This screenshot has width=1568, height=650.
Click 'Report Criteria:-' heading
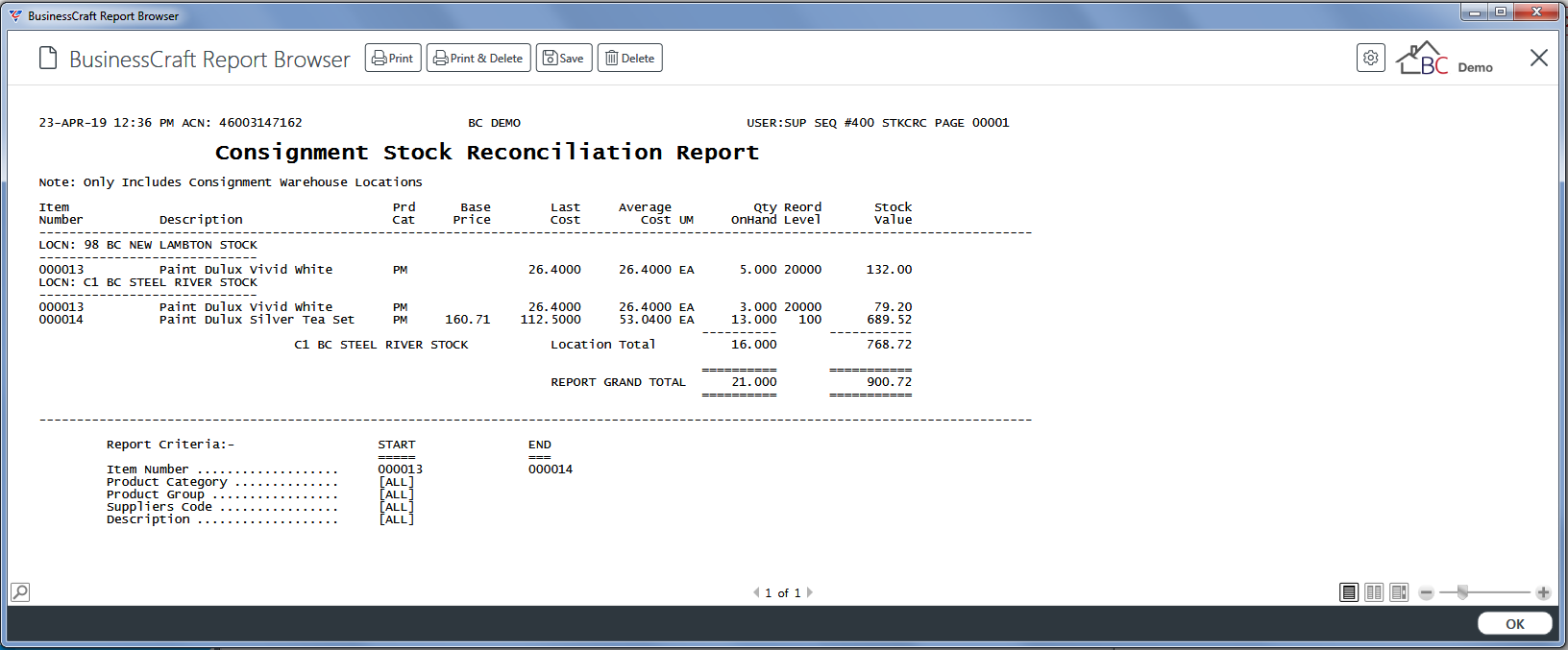click(170, 445)
